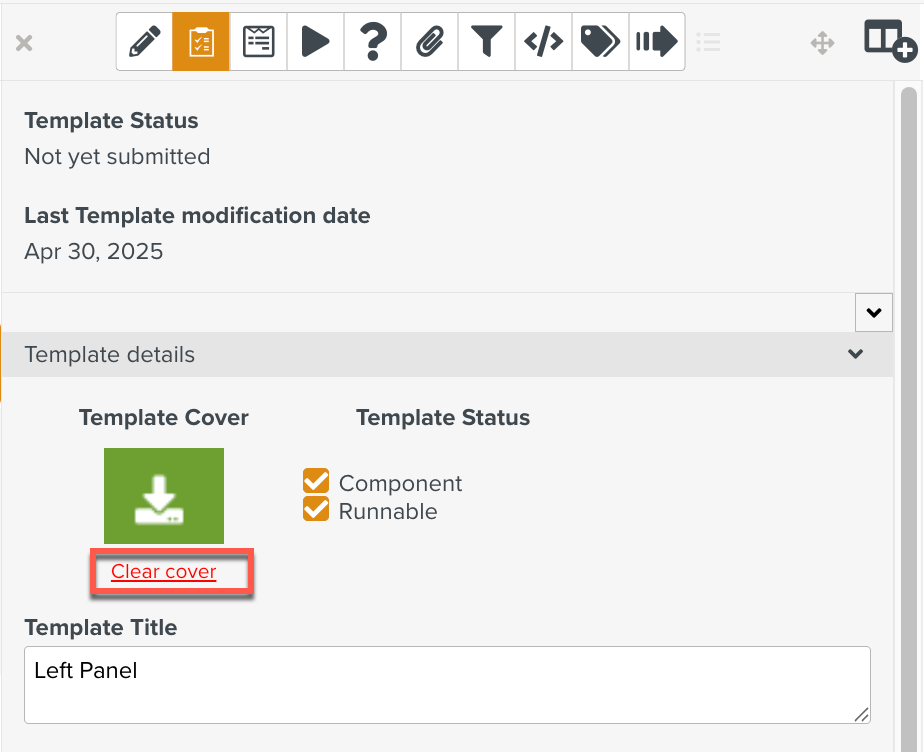Open the code brackets icon
The image size is (924, 752).
pyautogui.click(x=543, y=42)
